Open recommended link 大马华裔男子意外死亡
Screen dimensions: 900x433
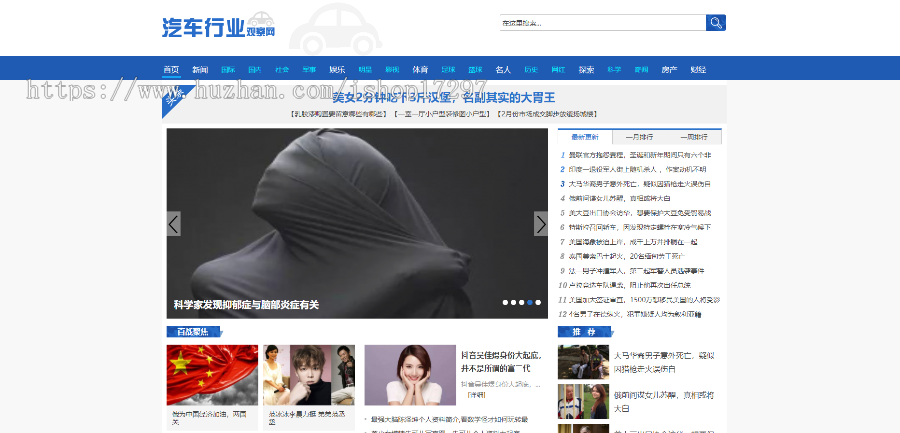point(664,362)
